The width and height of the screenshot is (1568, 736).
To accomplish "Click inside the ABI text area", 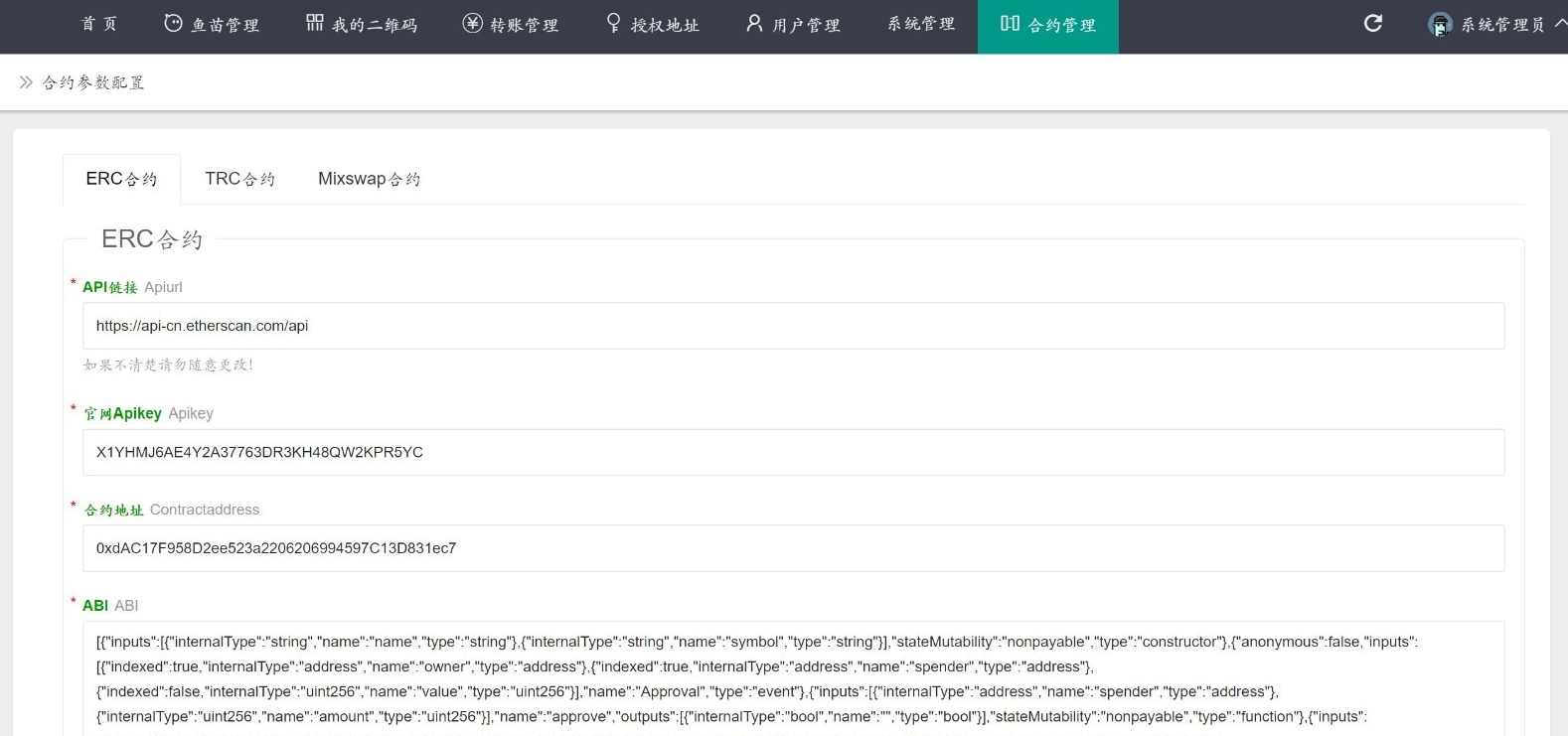I will click(x=793, y=680).
